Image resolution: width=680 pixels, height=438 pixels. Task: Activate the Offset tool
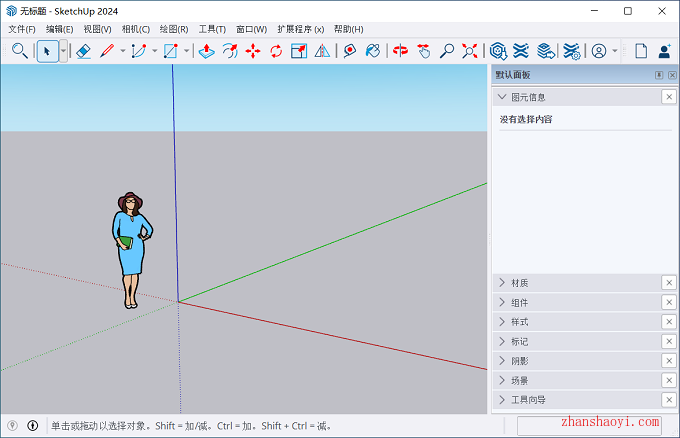point(230,51)
